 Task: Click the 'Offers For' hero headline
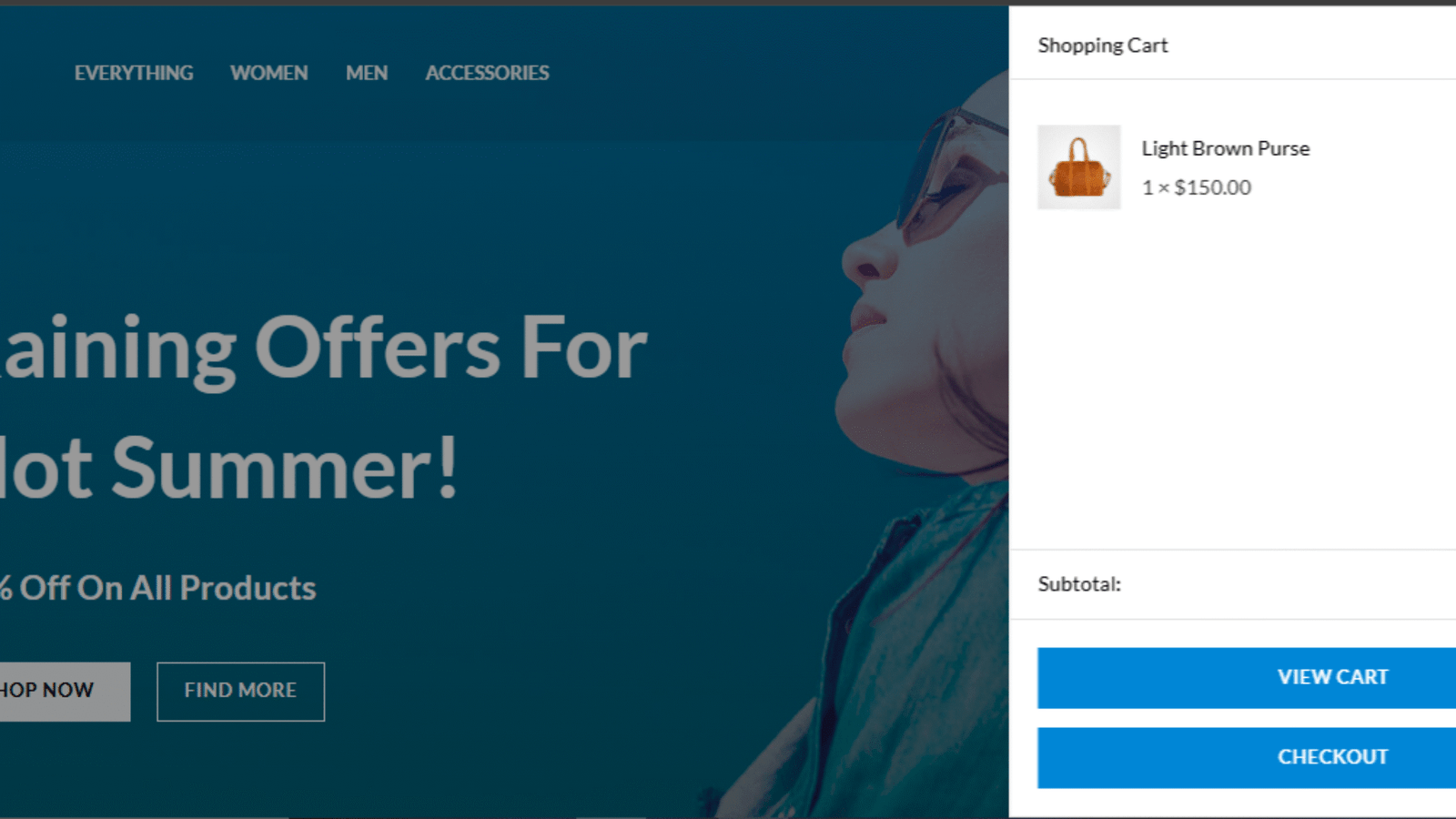click(451, 349)
